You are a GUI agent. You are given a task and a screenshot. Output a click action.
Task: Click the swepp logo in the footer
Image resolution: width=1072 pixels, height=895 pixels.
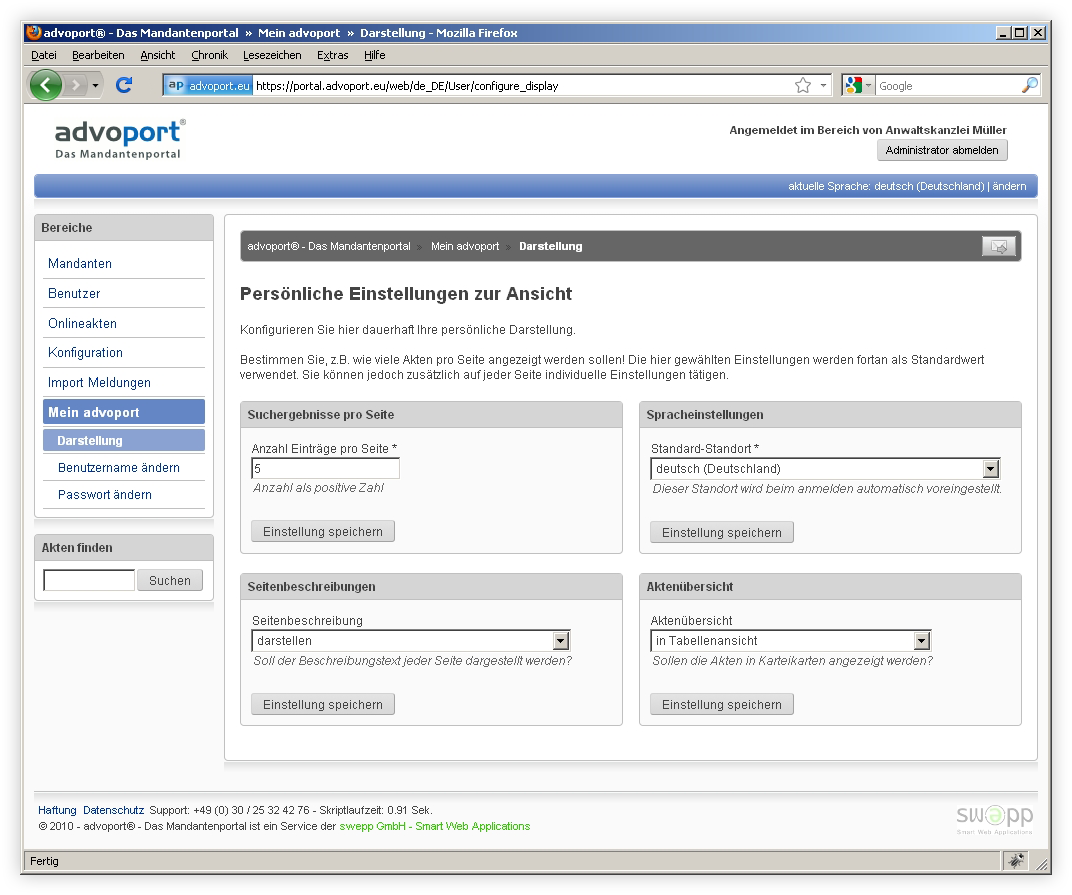pos(994,818)
